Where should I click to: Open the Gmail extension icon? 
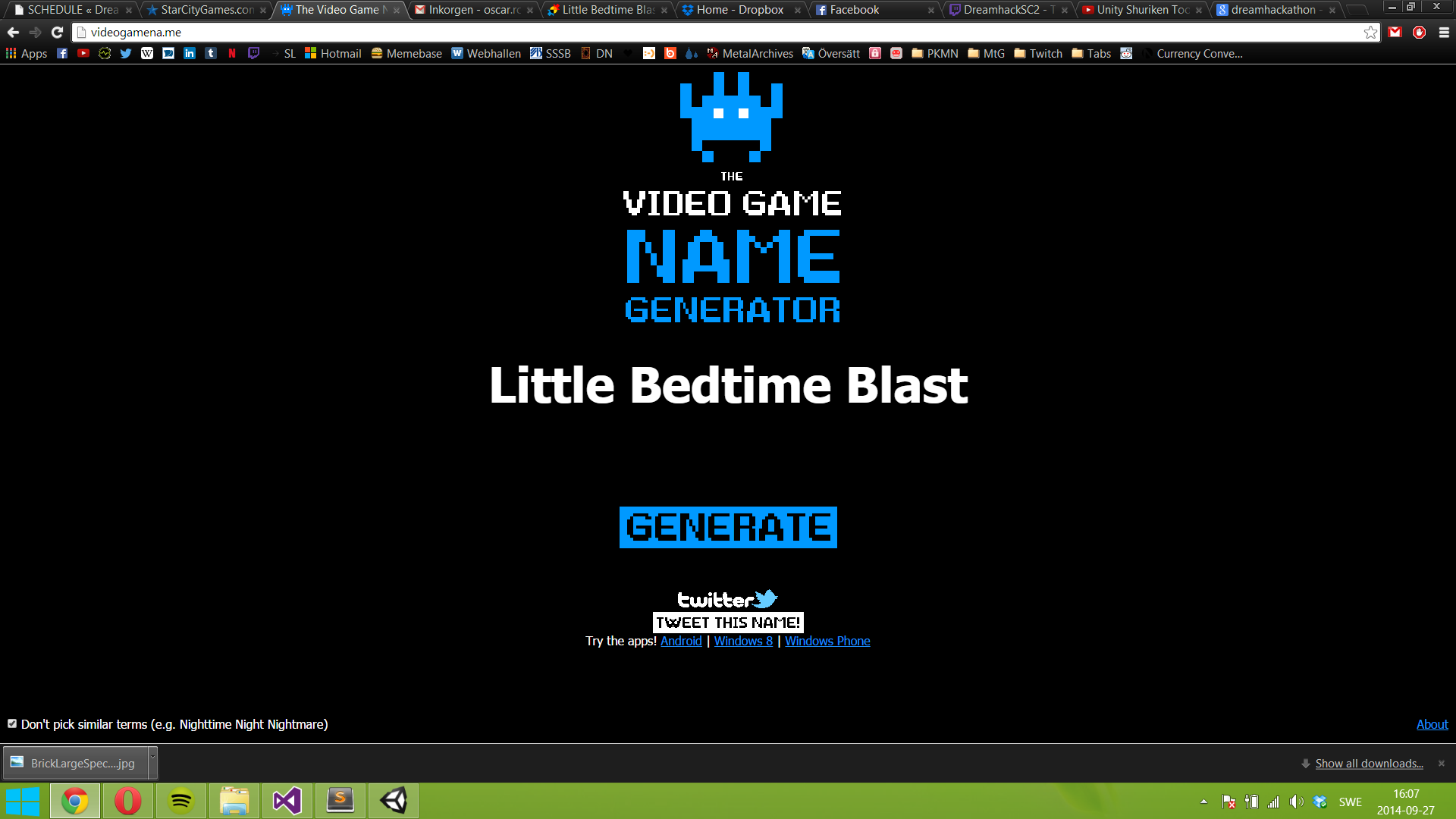[1395, 33]
